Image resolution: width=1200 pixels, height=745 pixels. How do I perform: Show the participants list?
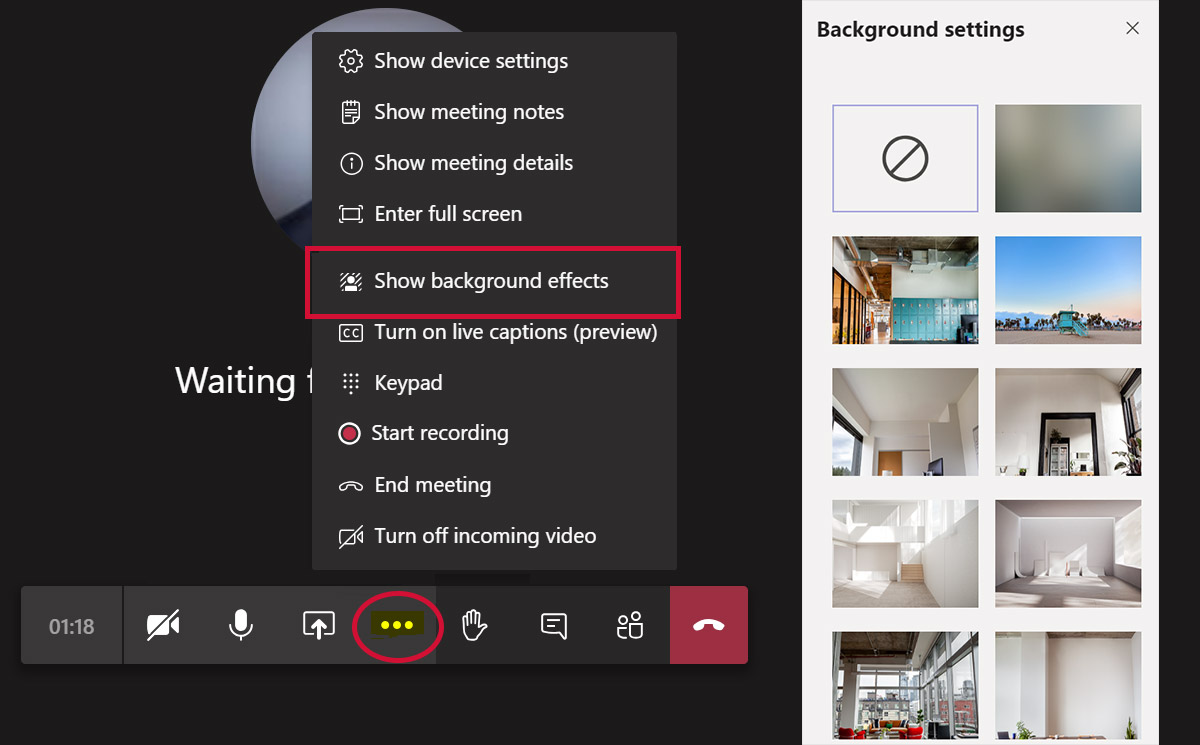click(x=629, y=625)
